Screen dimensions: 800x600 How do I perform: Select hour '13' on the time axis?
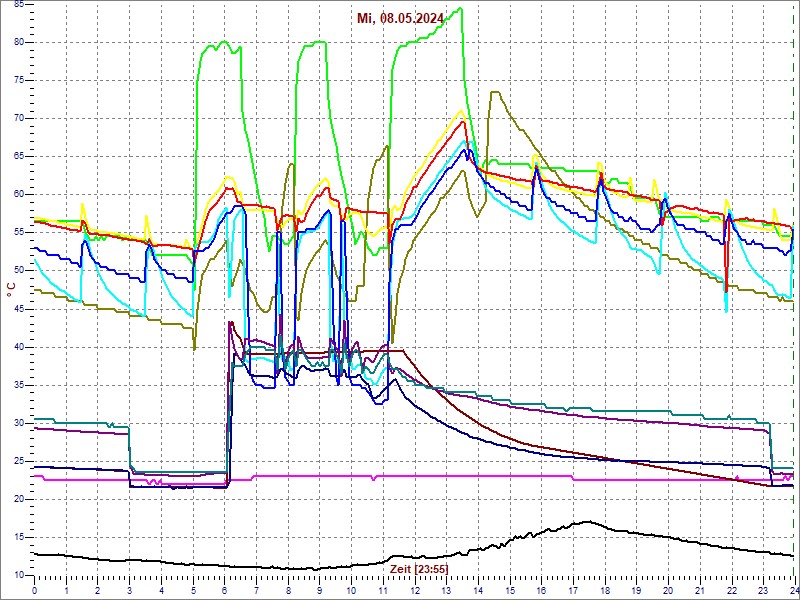tap(446, 590)
